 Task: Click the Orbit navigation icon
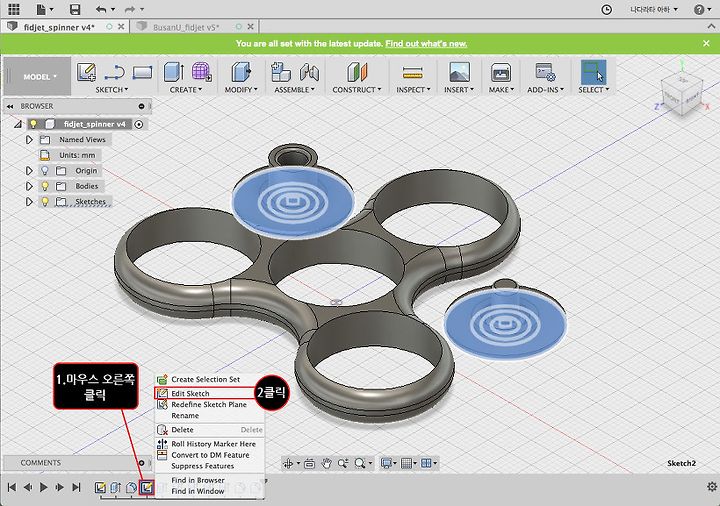point(288,464)
